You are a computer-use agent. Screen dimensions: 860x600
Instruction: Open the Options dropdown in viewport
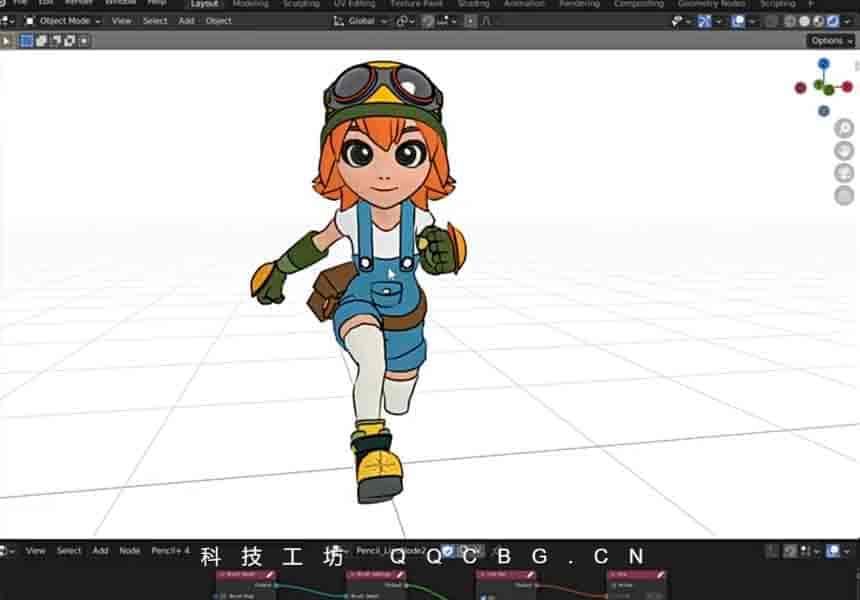coord(830,41)
